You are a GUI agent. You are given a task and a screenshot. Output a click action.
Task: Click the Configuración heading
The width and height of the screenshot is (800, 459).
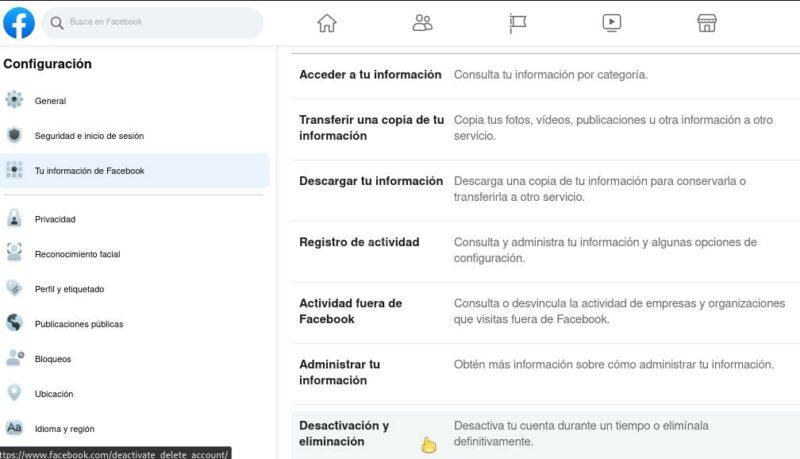47,64
